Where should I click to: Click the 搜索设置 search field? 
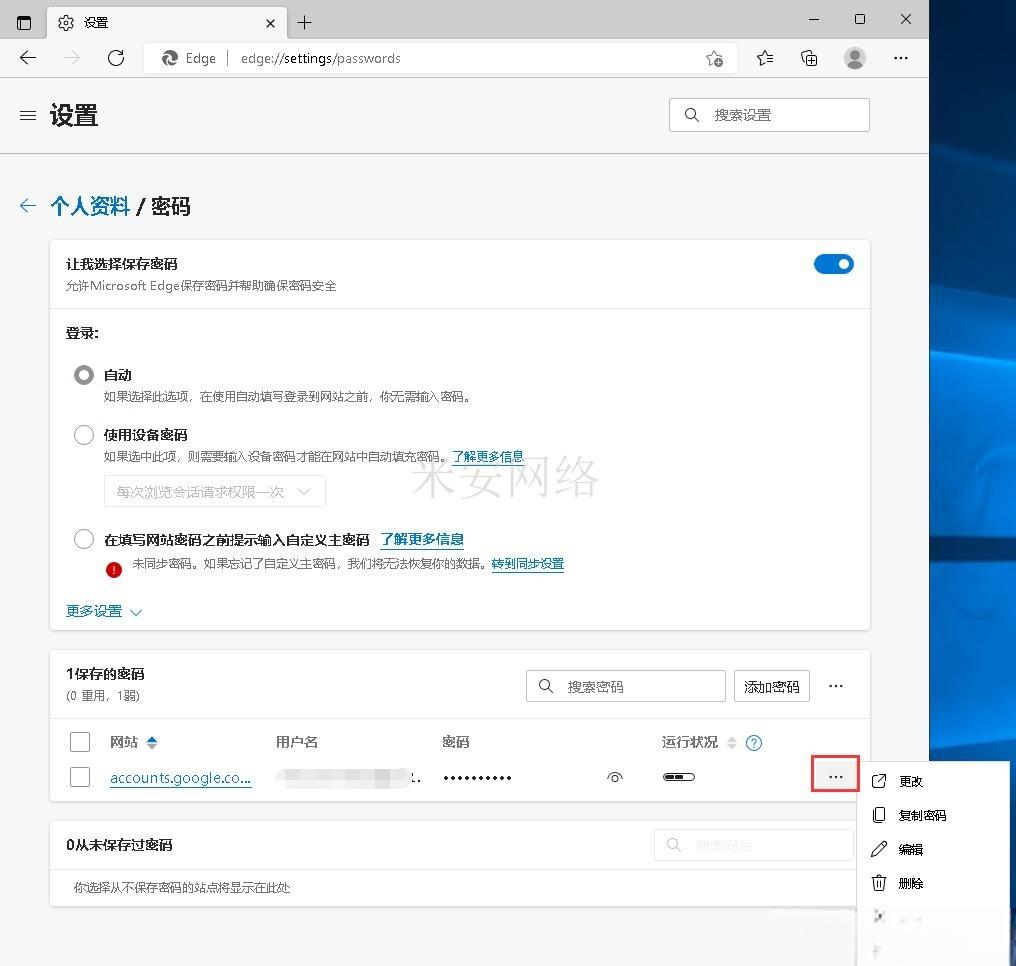coord(769,115)
